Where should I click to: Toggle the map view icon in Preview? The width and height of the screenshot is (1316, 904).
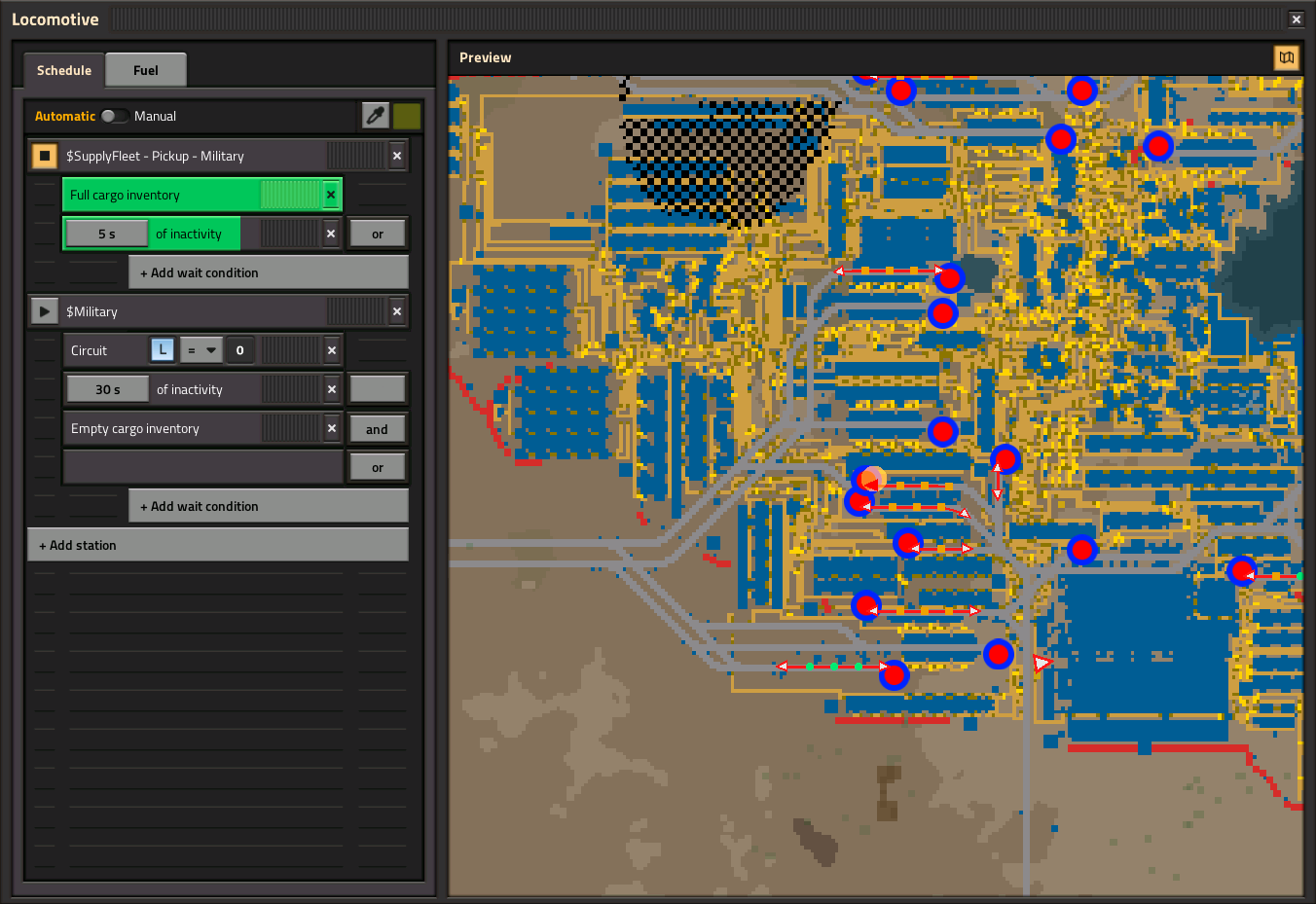click(1287, 57)
